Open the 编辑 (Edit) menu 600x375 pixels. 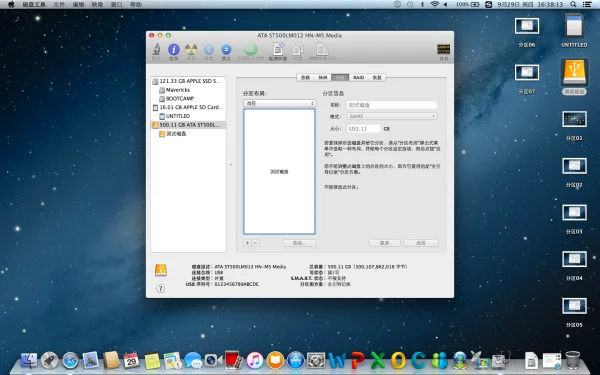pos(78,5)
